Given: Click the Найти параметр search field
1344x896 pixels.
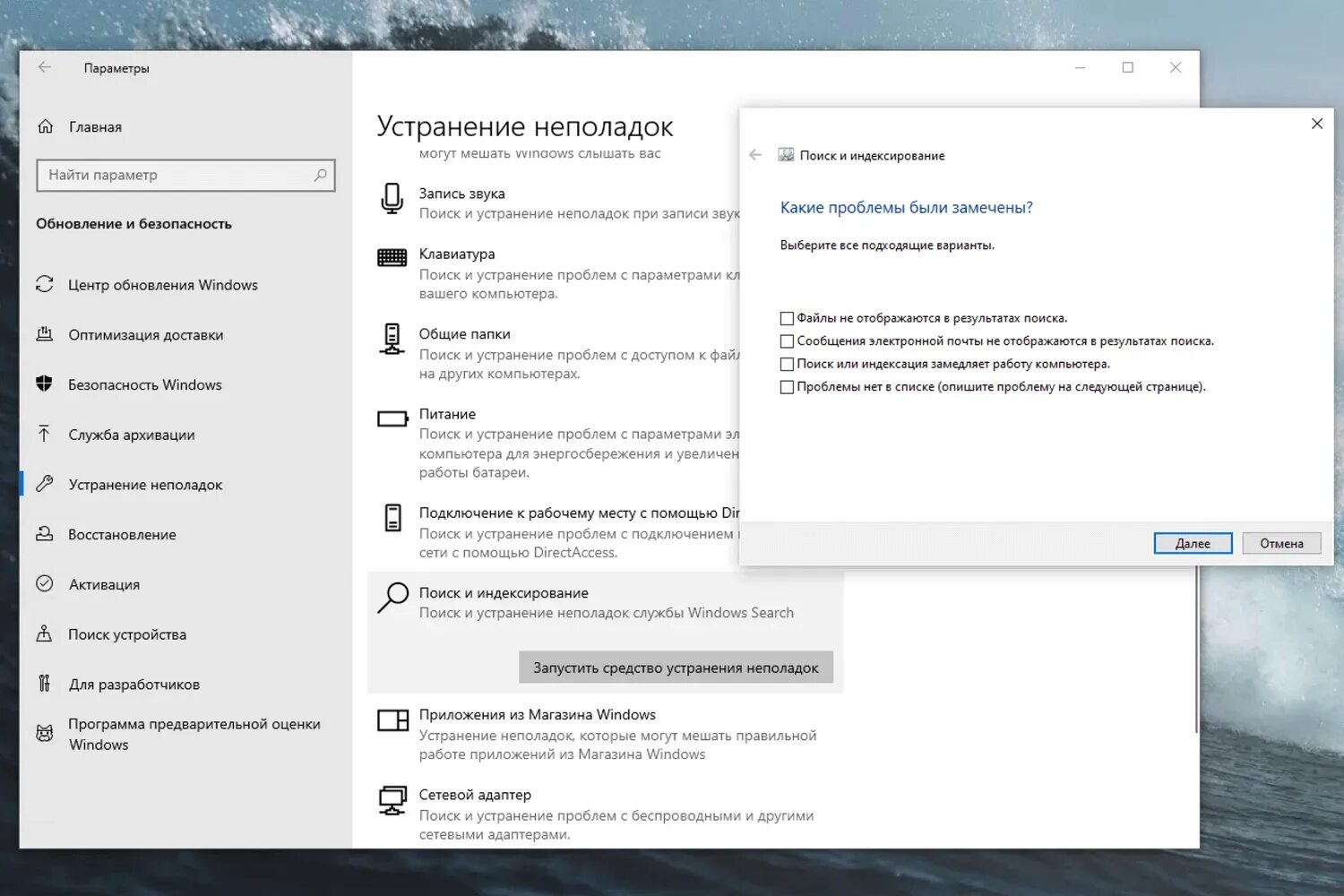Looking at the screenshot, I should tap(185, 176).
